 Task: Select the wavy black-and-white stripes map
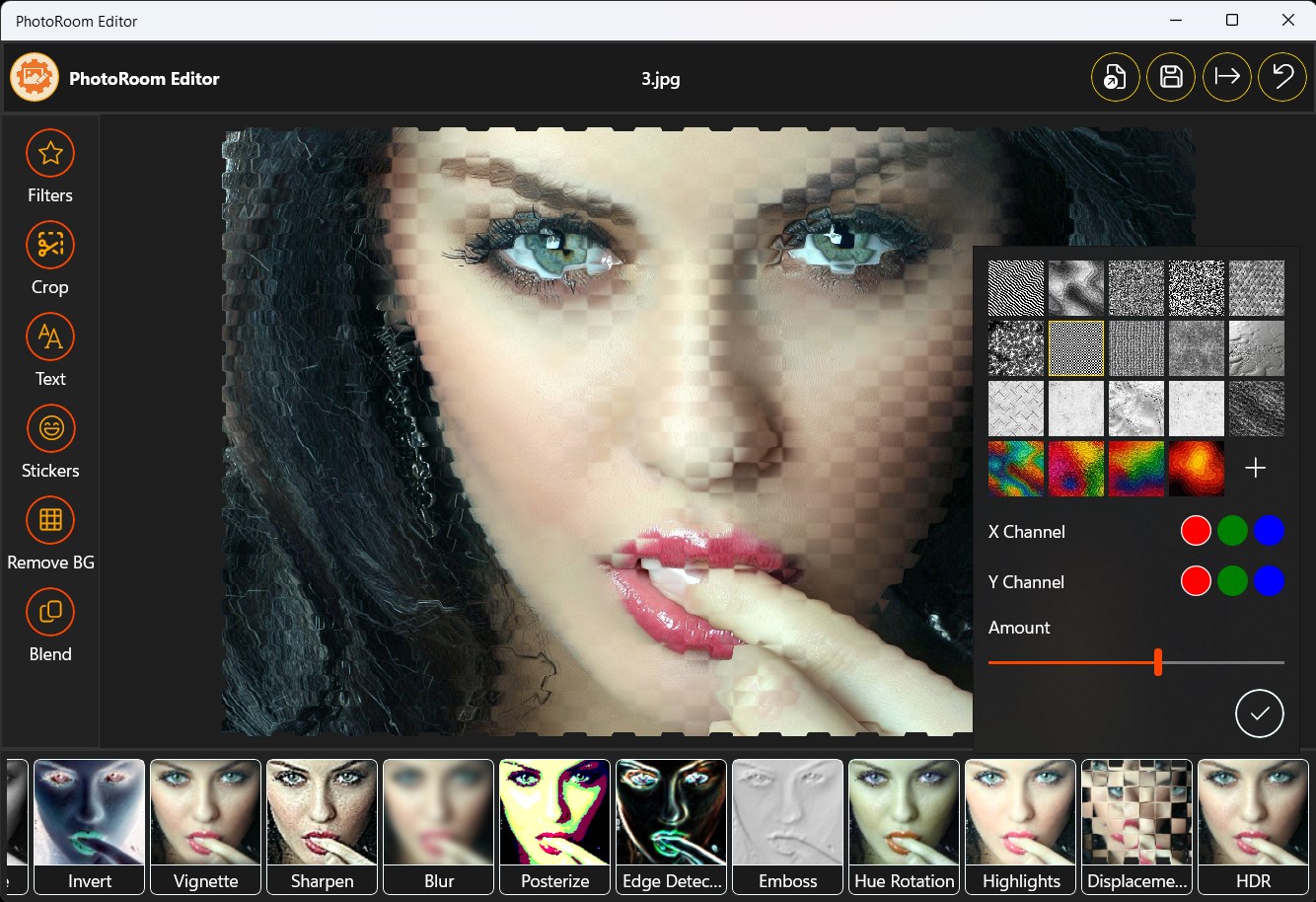[x=1016, y=288]
